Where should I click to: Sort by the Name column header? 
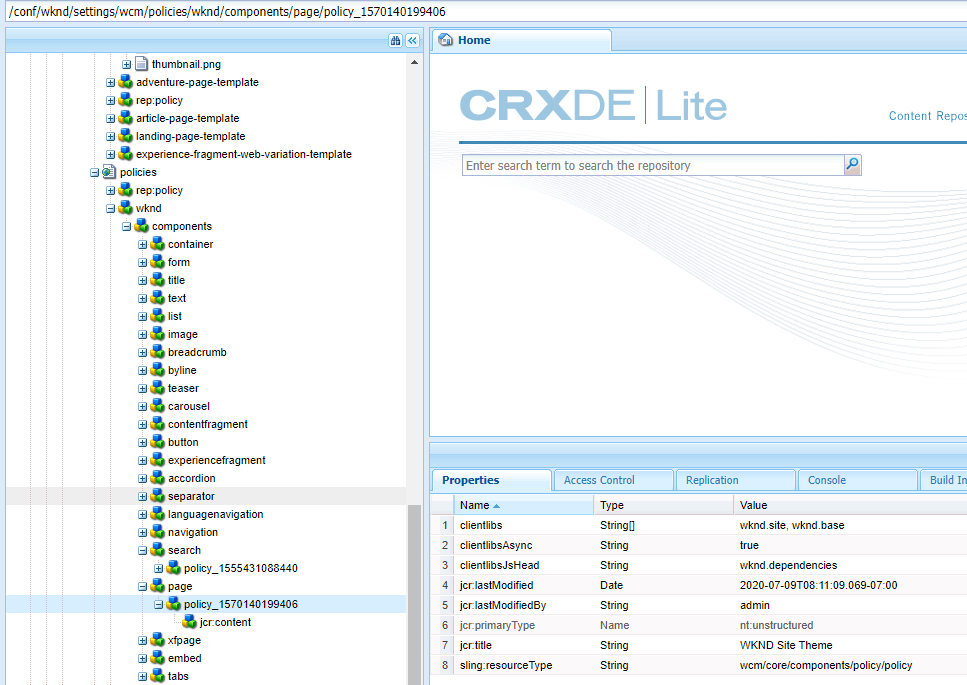[524, 505]
